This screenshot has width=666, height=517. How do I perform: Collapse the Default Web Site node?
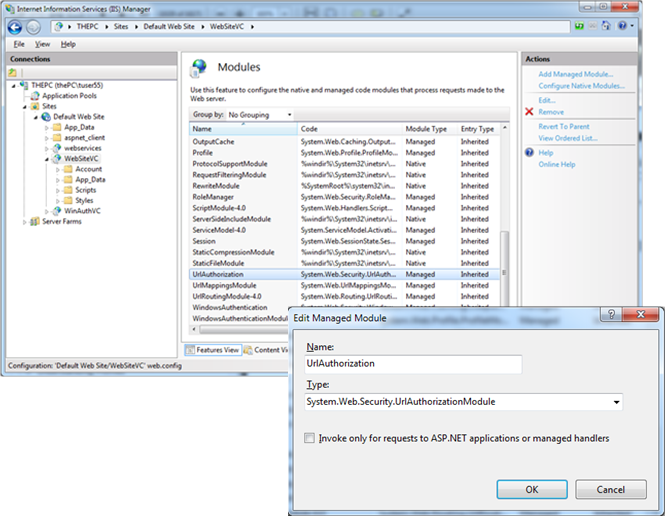coord(36,117)
